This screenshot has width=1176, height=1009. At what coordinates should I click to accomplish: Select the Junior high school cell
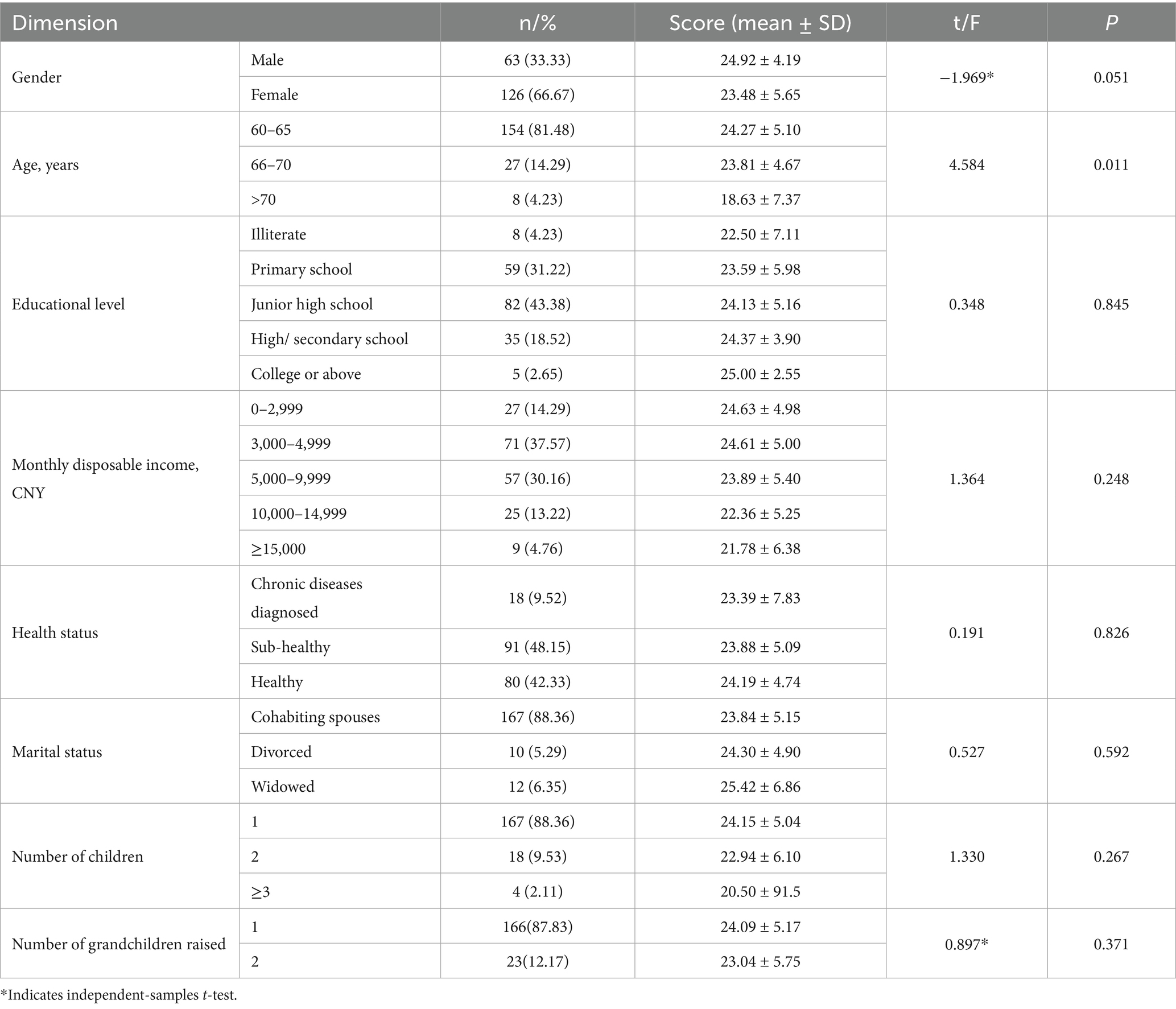312,304
